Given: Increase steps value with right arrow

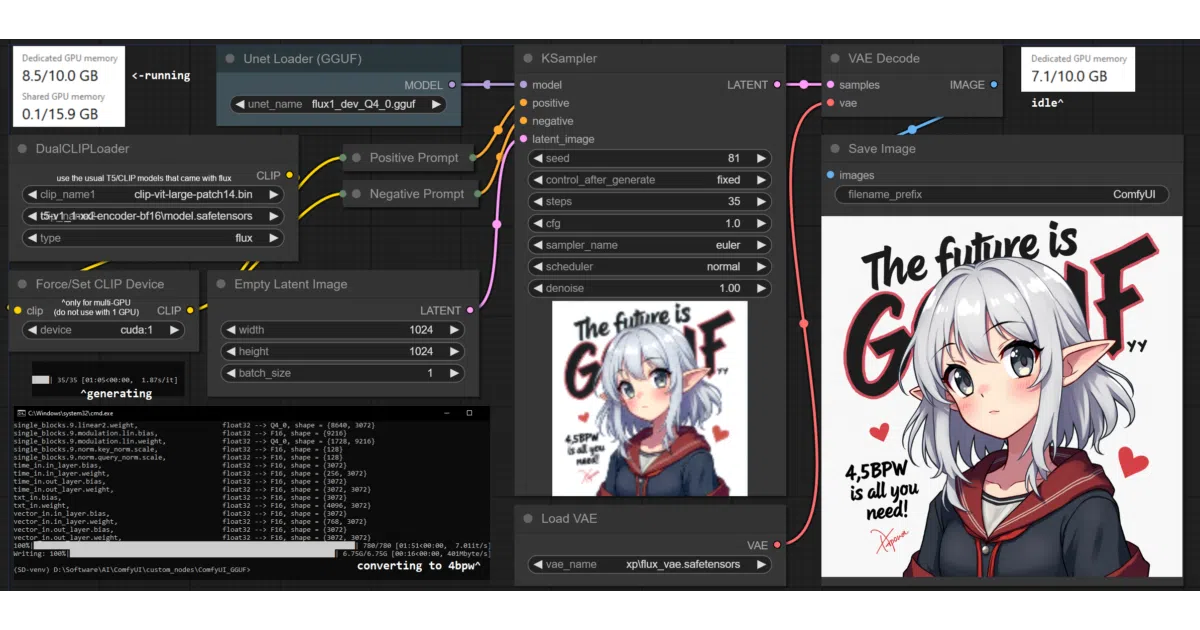Looking at the screenshot, I should coord(762,201).
